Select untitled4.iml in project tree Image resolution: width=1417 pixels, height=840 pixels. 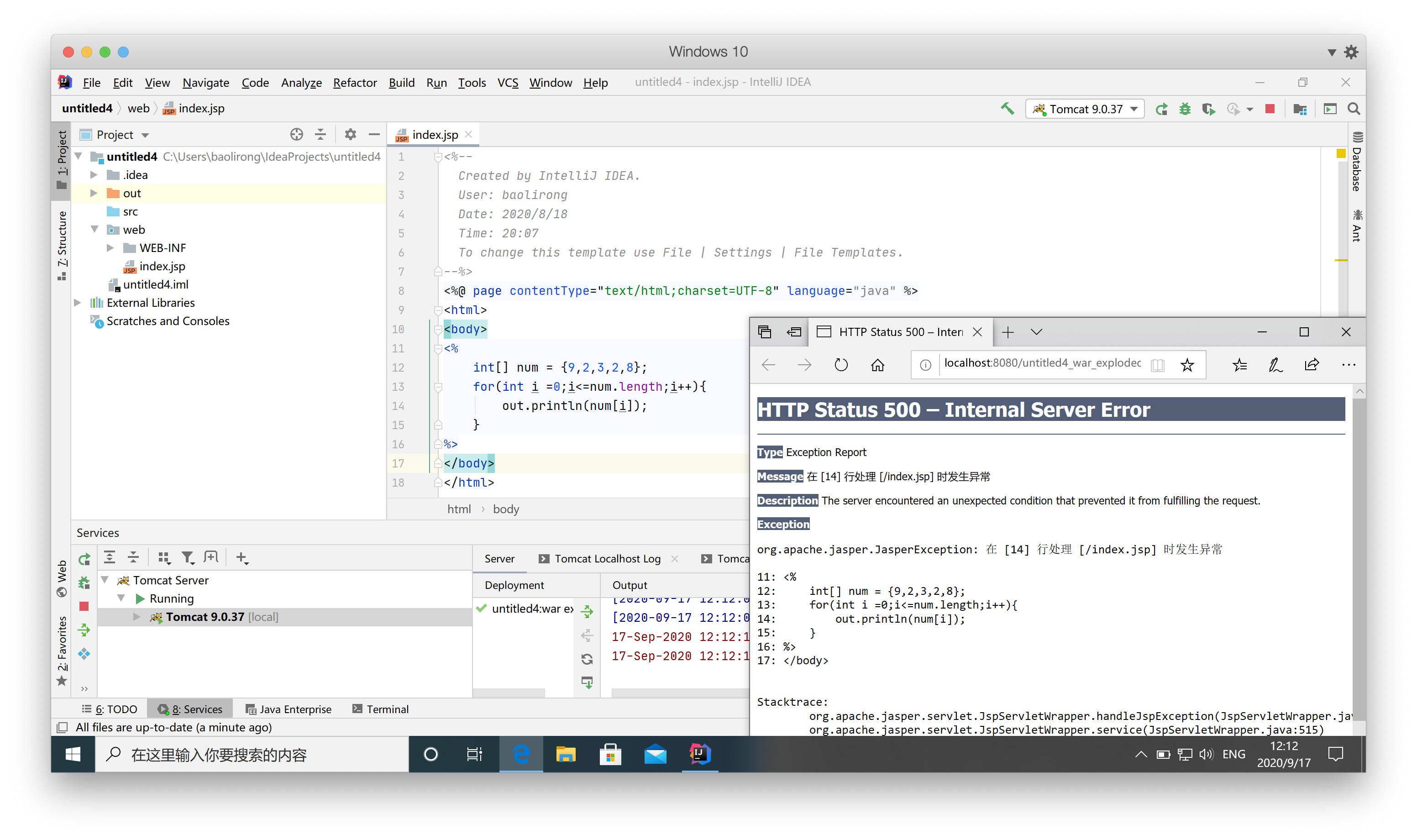pyautogui.click(x=156, y=284)
